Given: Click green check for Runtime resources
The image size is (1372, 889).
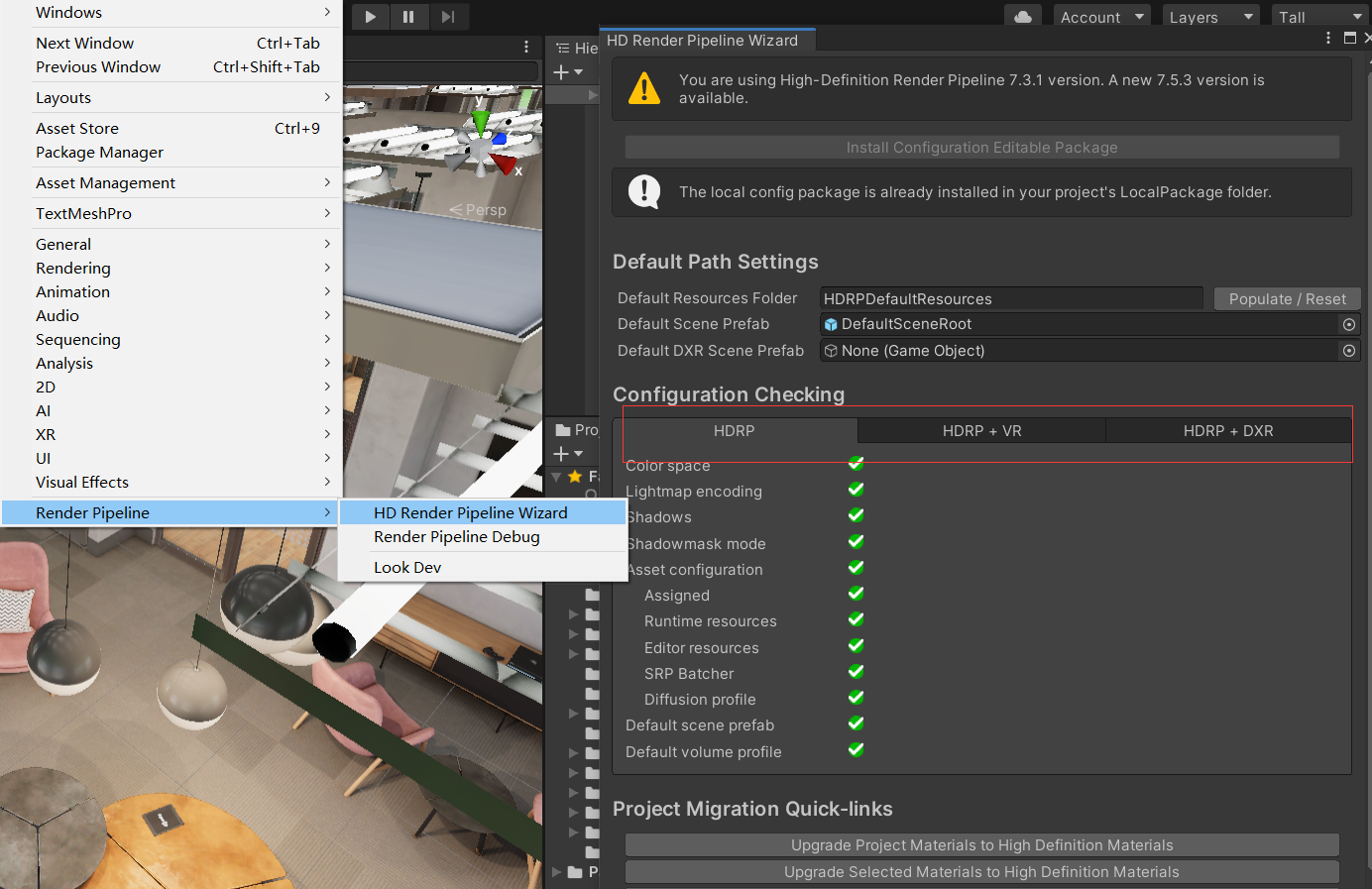Looking at the screenshot, I should (857, 618).
